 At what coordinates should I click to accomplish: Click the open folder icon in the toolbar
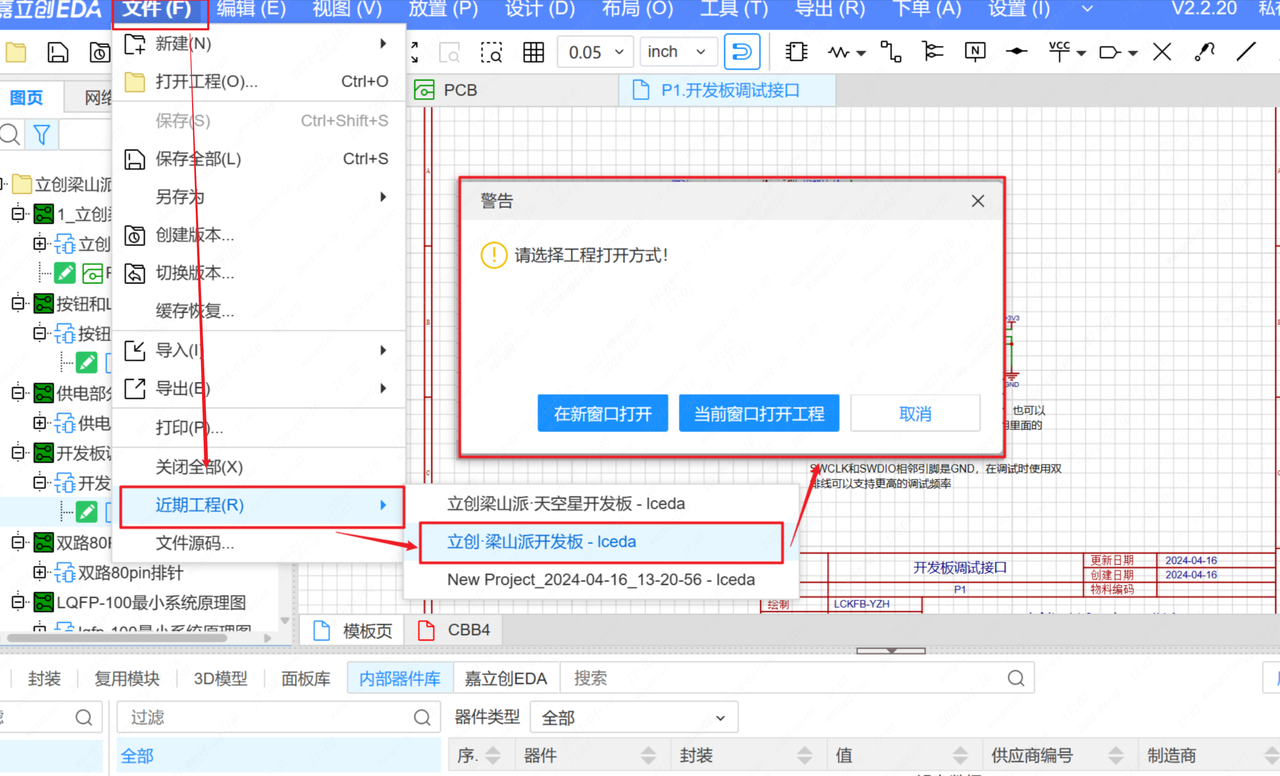click(x=16, y=52)
